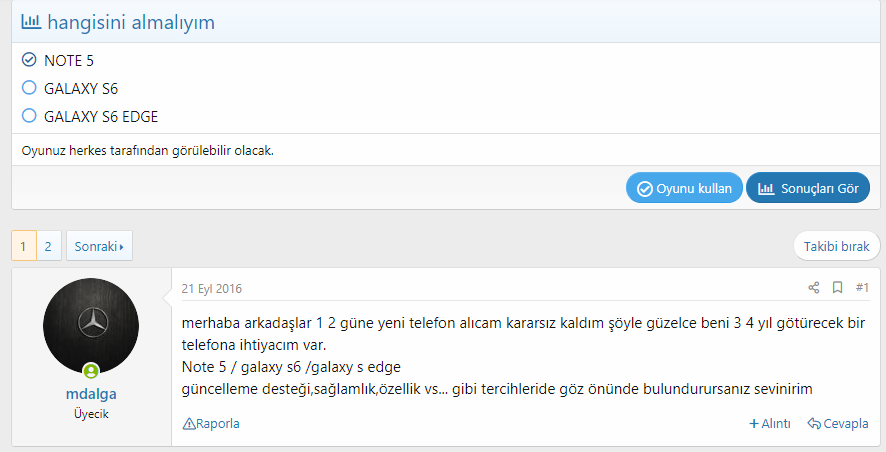Screen dimensions: 886x452
Task: Reply to post with Cevapla
Action: (838, 423)
